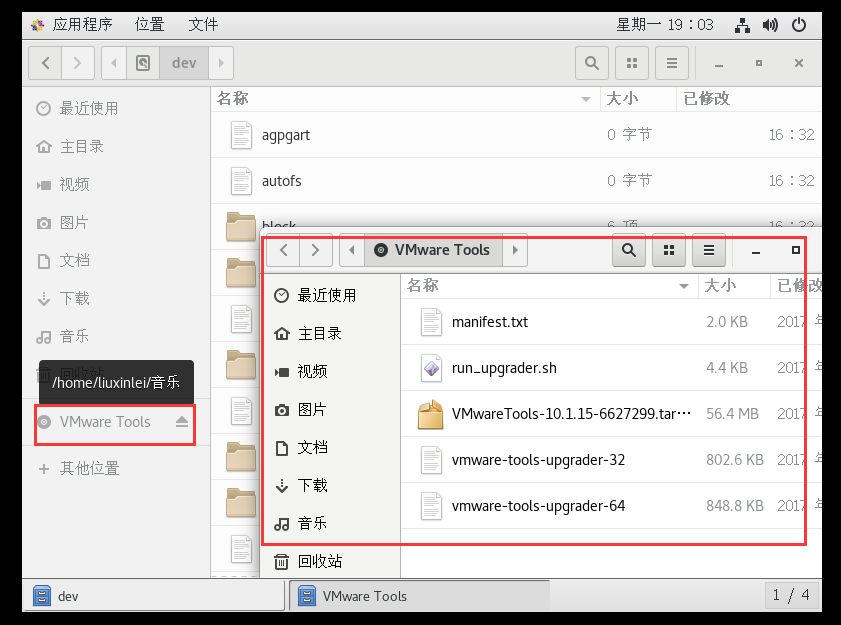The width and height of the screenshot is (841, 625).
Task: Click right path arrow in VMware Tools window
Action: coord(515,250)
